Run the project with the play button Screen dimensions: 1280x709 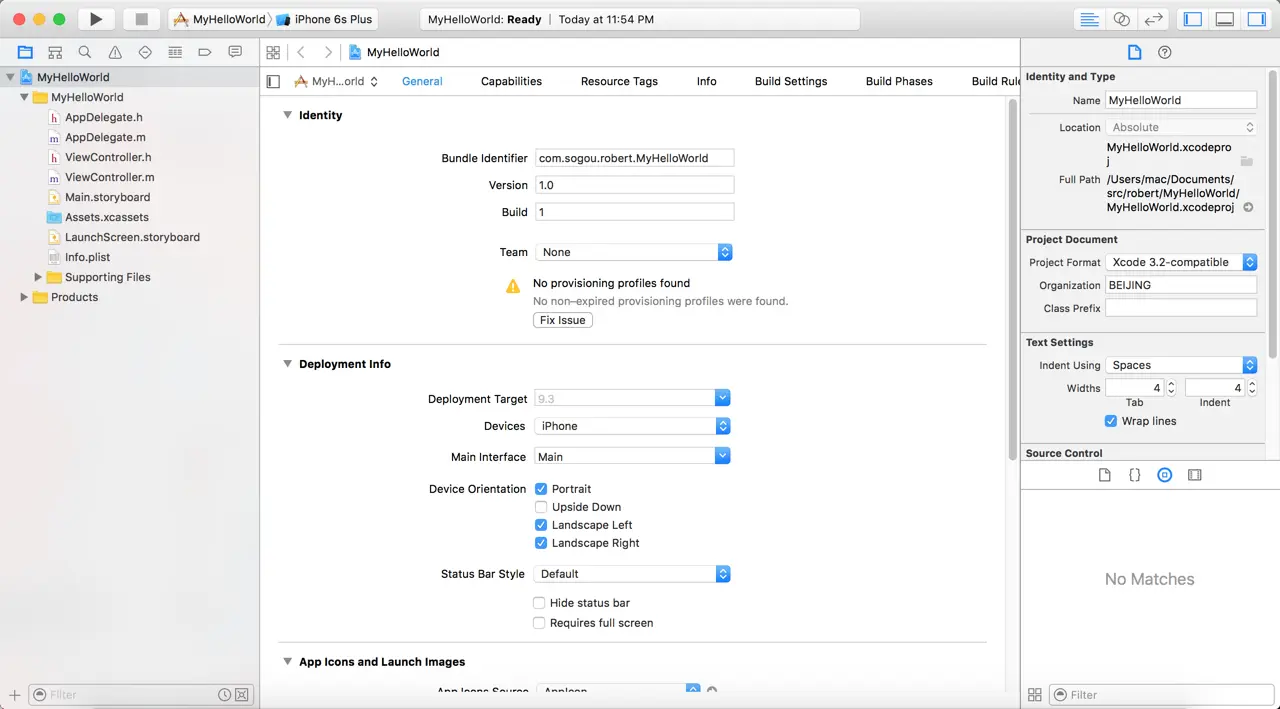95,19
